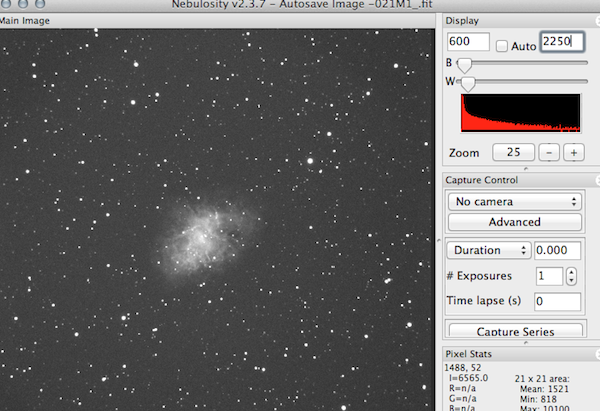Click the G=n/a readout
Screen dimensions: 600x411
click(x=463, y=398)
